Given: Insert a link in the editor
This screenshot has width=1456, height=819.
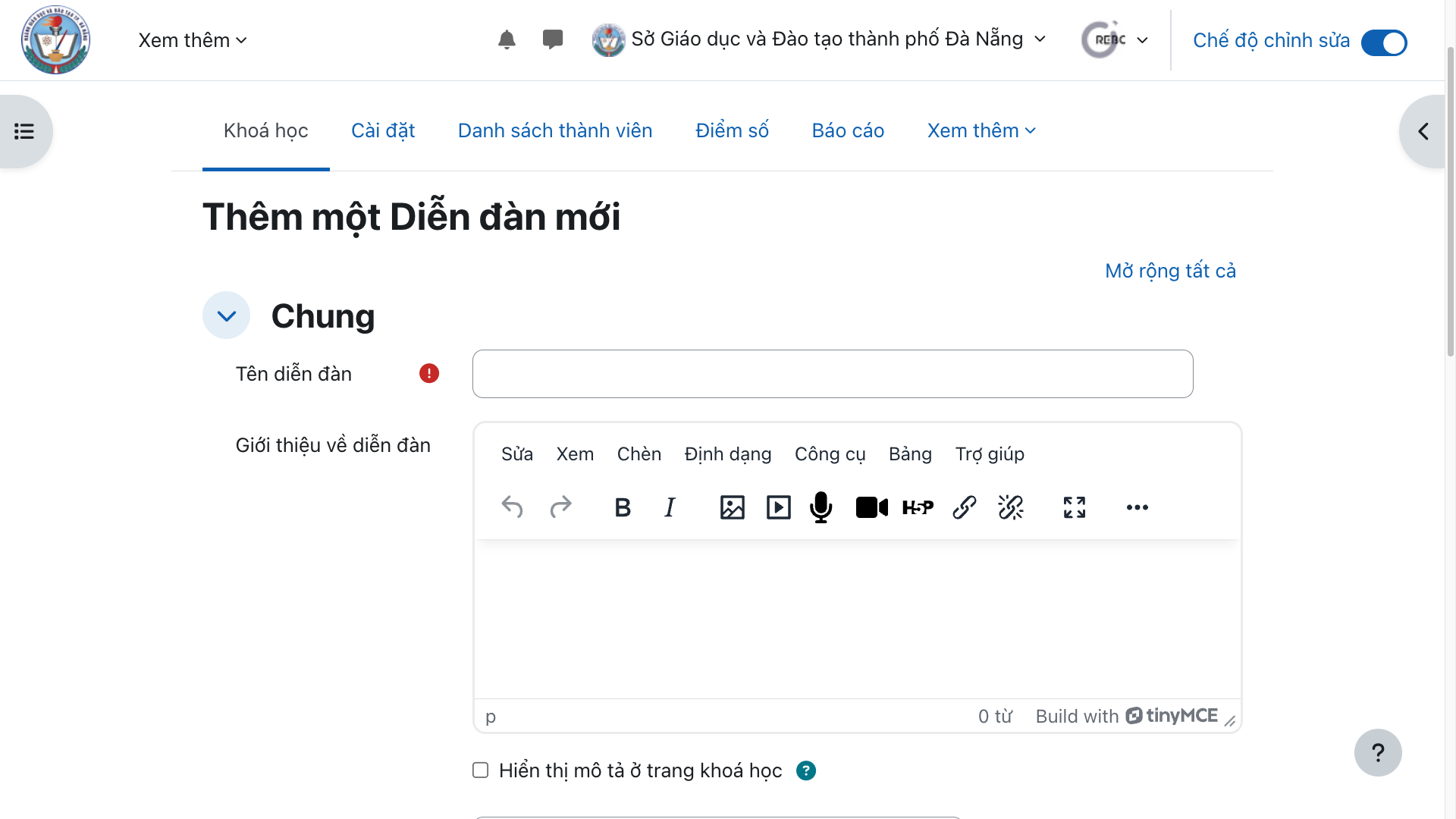Looking at the screenshot, I should tap(965, 507).
